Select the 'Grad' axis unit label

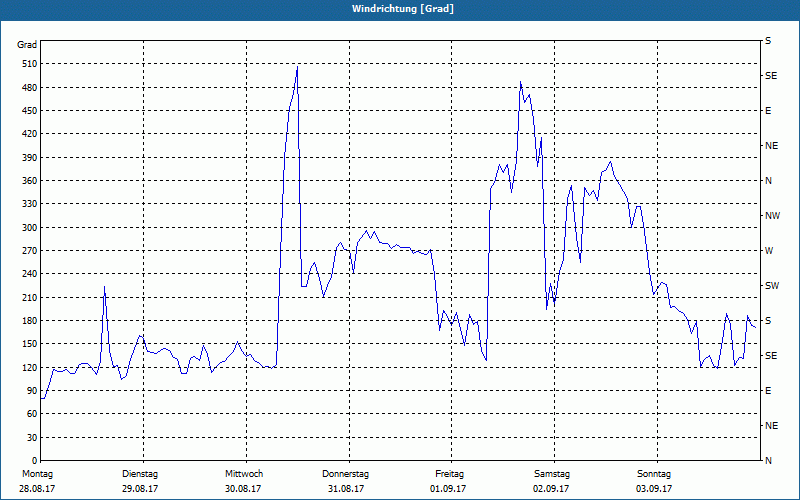click(x=27, y=45)
